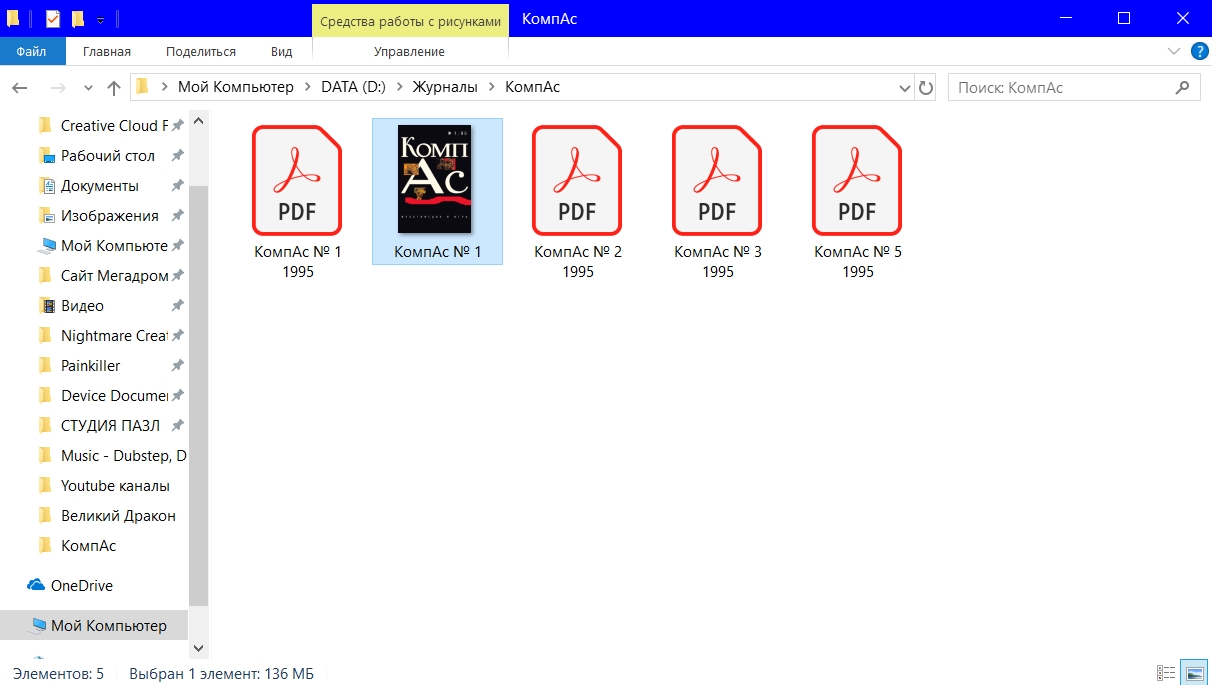Click sidebar scrollbar up arrow
Viewport: 1212px width, 685px height.
coord(198,120)
